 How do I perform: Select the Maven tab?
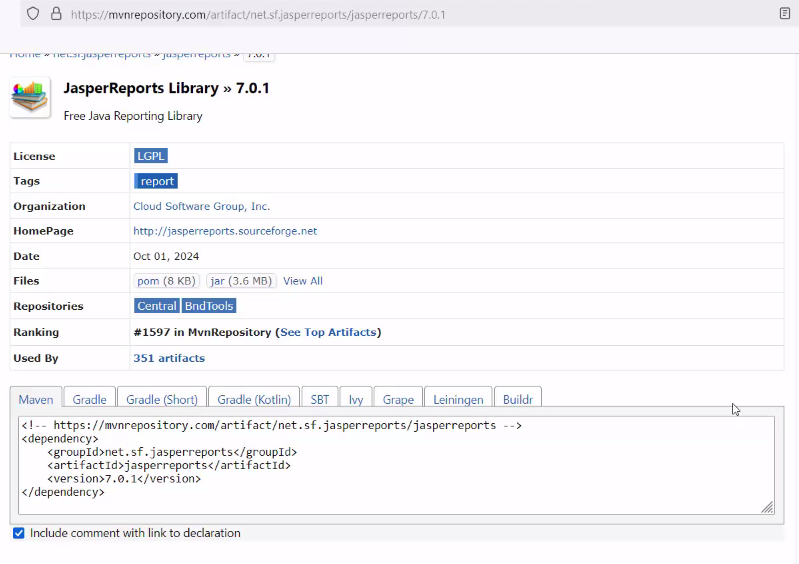[36, 399]
